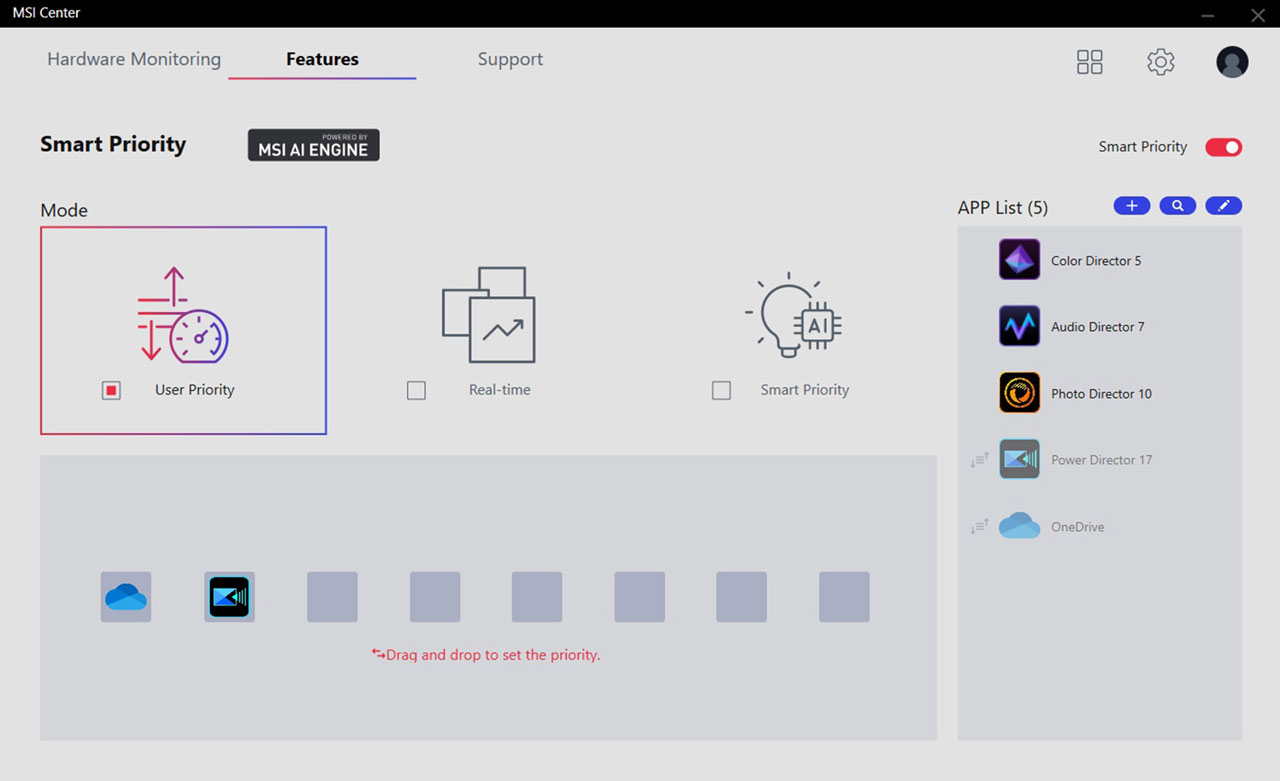Select Power Director icon in priority slots
Viewport: 1280px width, 781px height.
(229, 597)
